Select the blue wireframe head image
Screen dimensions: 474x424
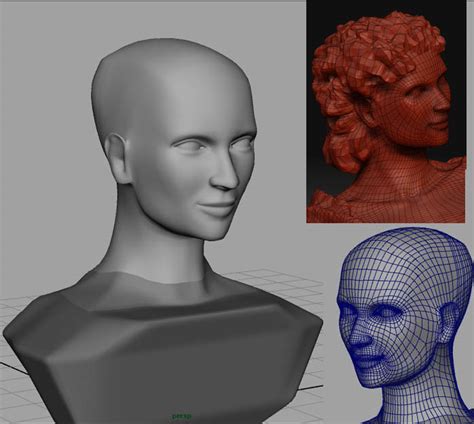pos(405,326)
